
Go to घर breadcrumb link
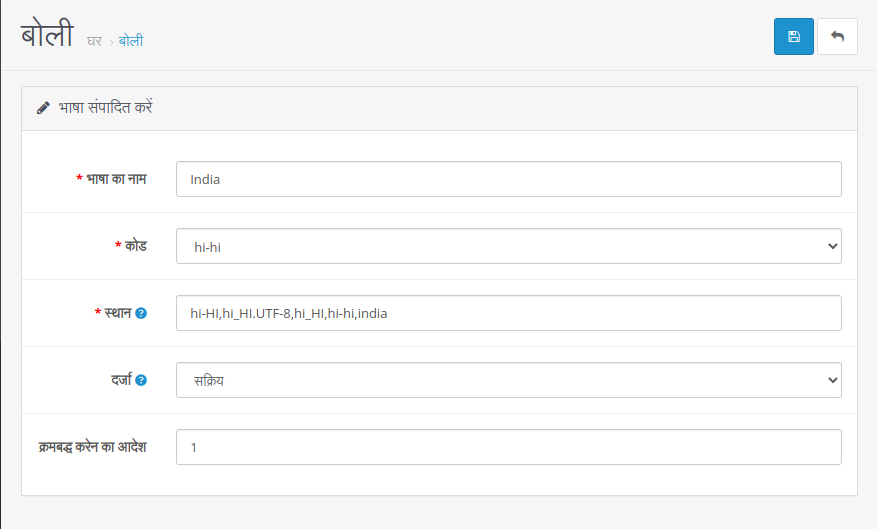pos(95,41)
